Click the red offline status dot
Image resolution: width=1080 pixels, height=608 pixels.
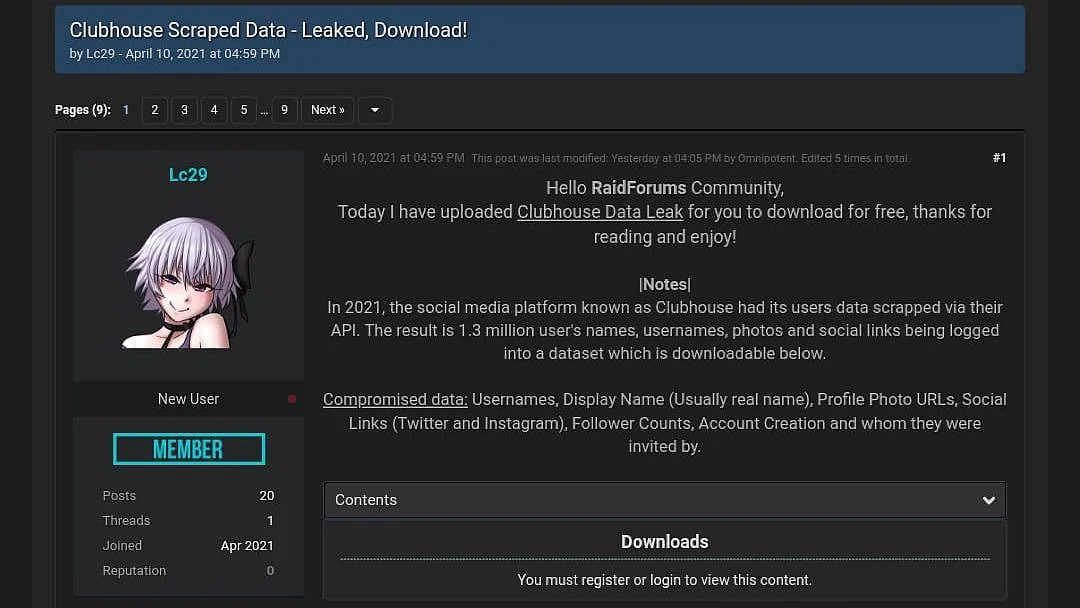point(292,399)
